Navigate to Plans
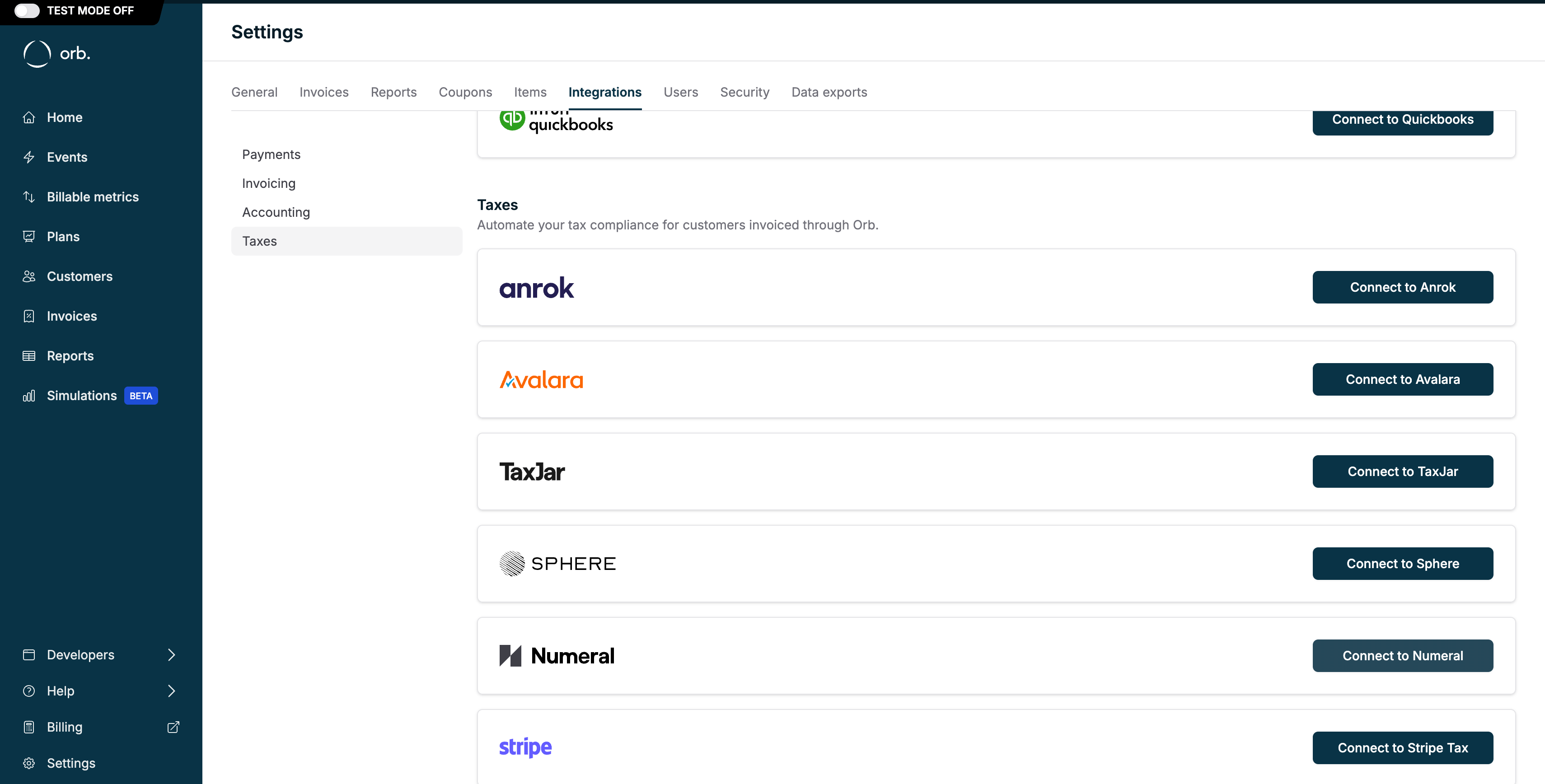 63,237
